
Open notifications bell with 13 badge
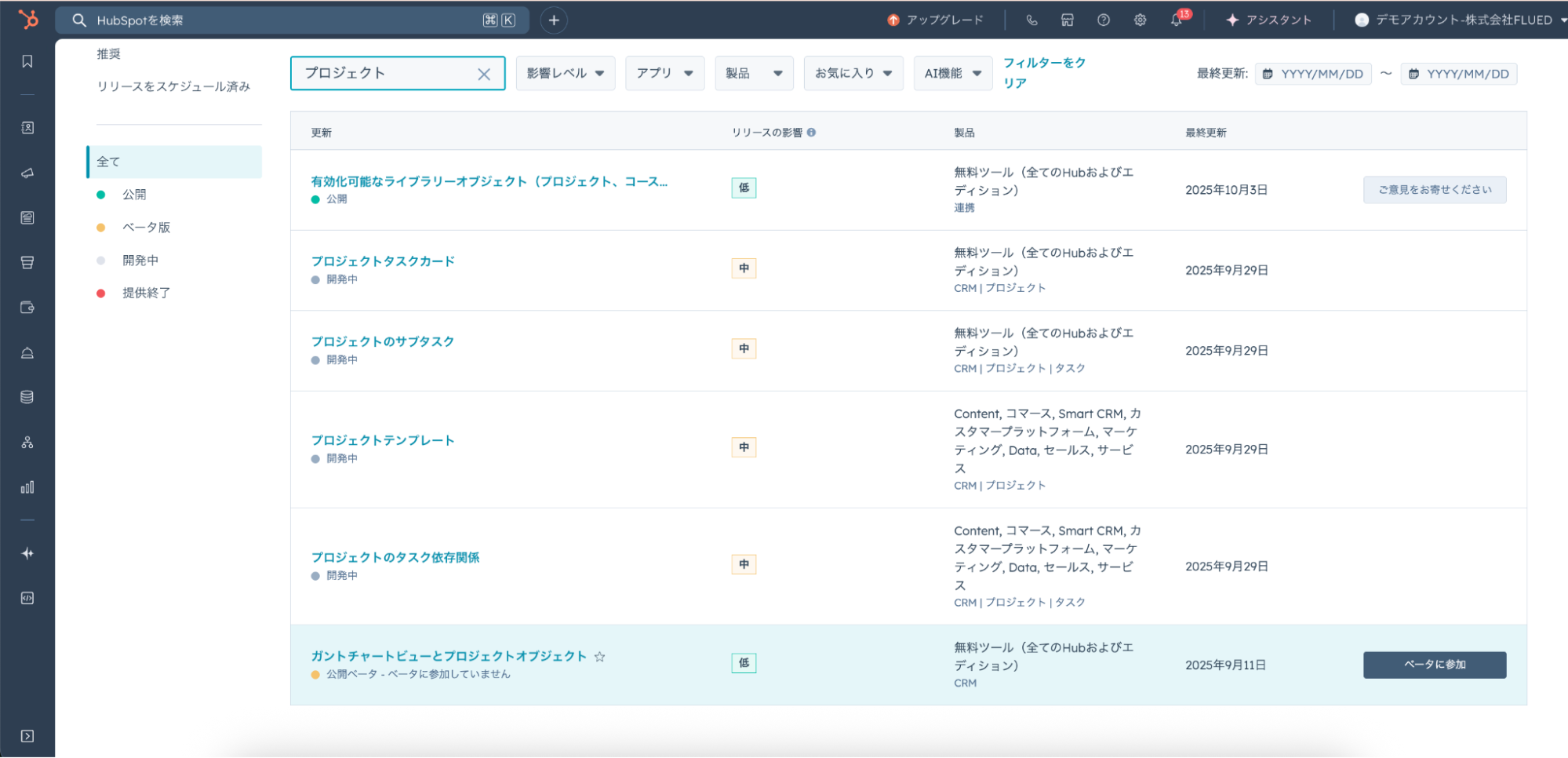1176,20
